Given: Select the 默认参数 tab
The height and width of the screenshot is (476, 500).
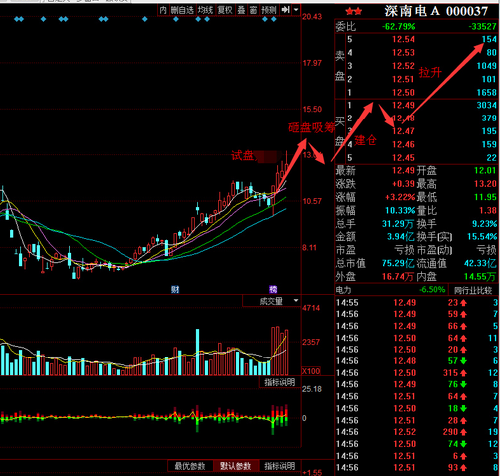Looking at the screenshot, I should point(236,466).
